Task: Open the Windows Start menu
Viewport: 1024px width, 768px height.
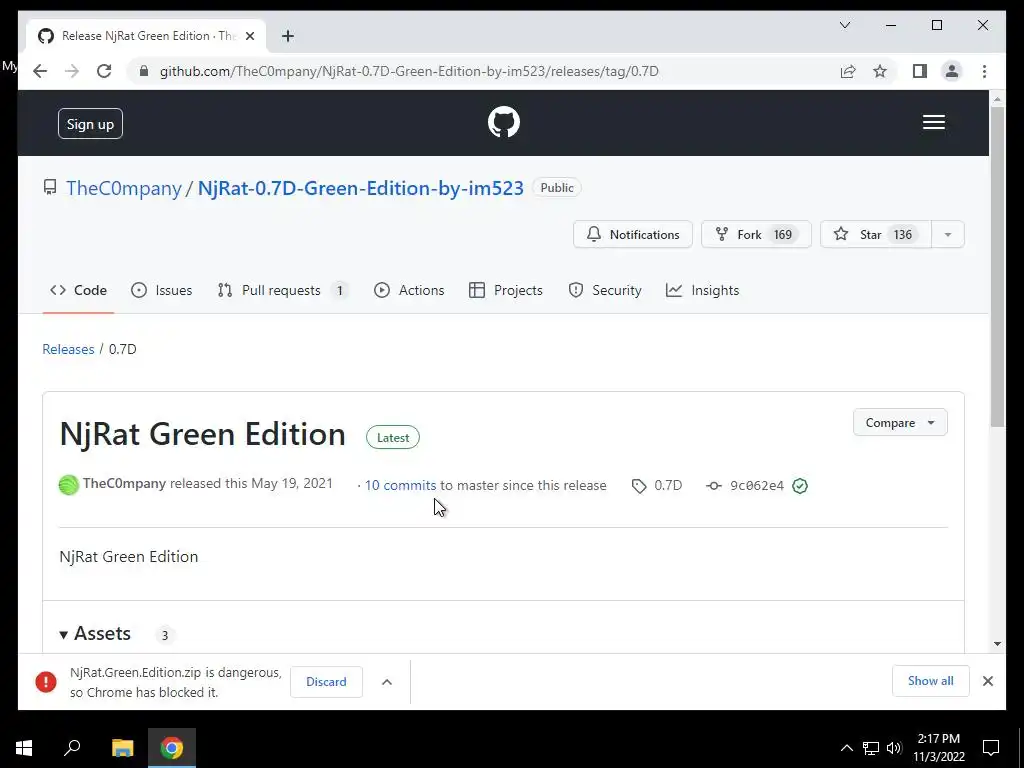Action: [24, 748]
